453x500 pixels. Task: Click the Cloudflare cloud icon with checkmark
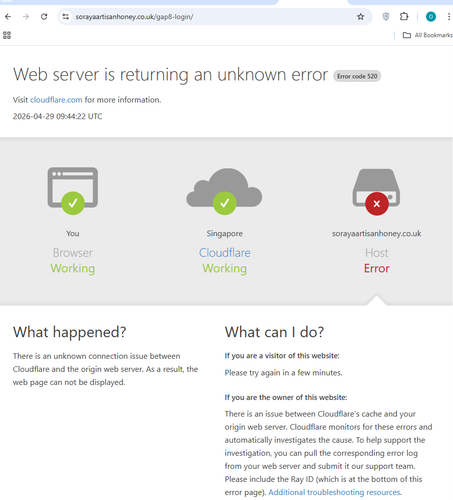[x=224, y=191]
